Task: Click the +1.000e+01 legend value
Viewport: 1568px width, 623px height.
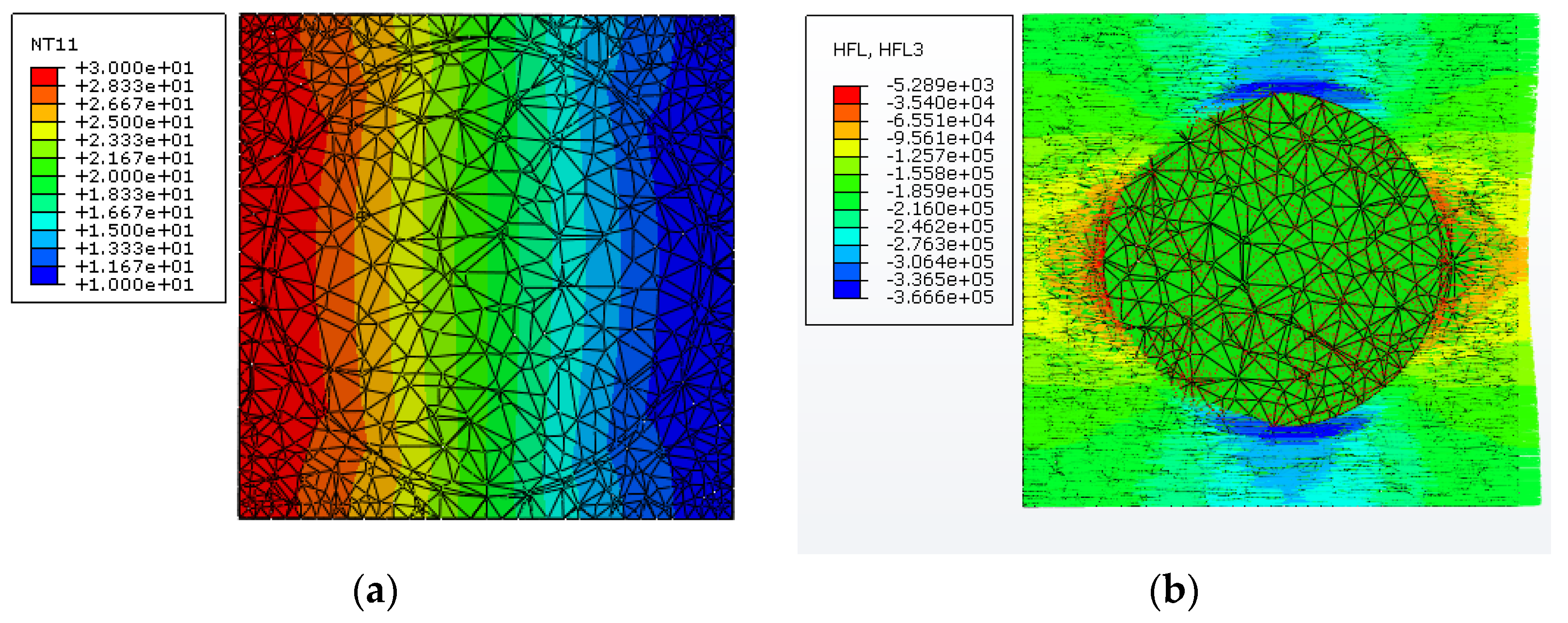Action: tap(134, 285)
